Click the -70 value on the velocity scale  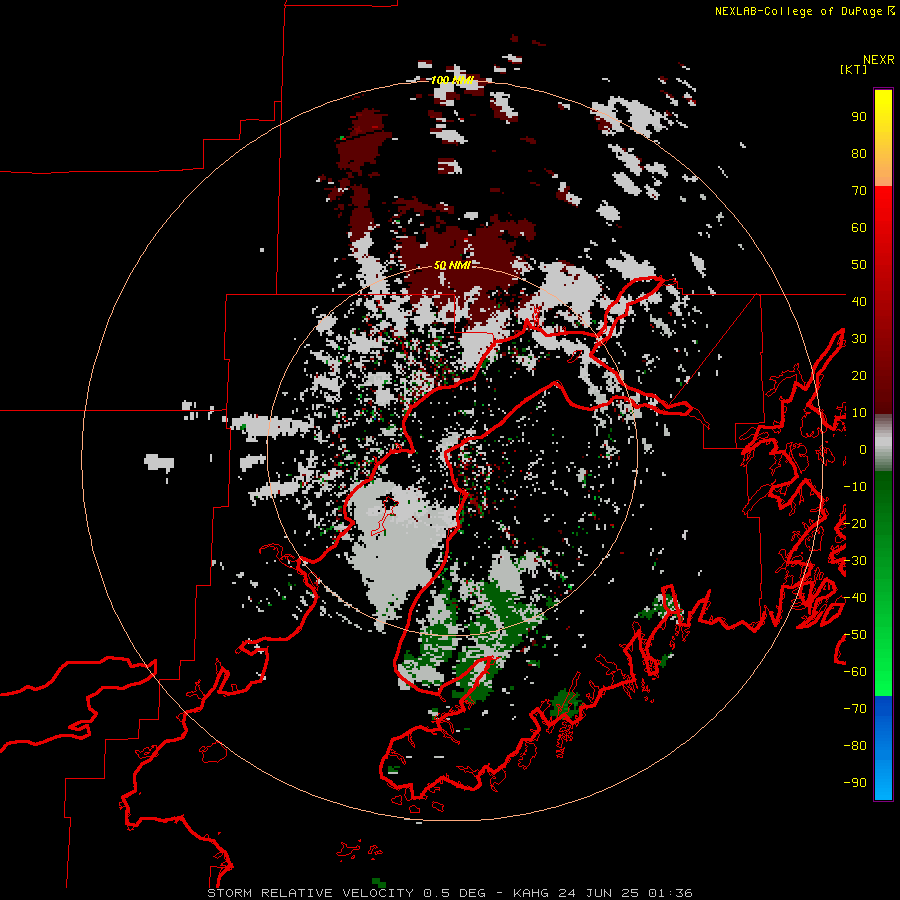coord(855,709)
